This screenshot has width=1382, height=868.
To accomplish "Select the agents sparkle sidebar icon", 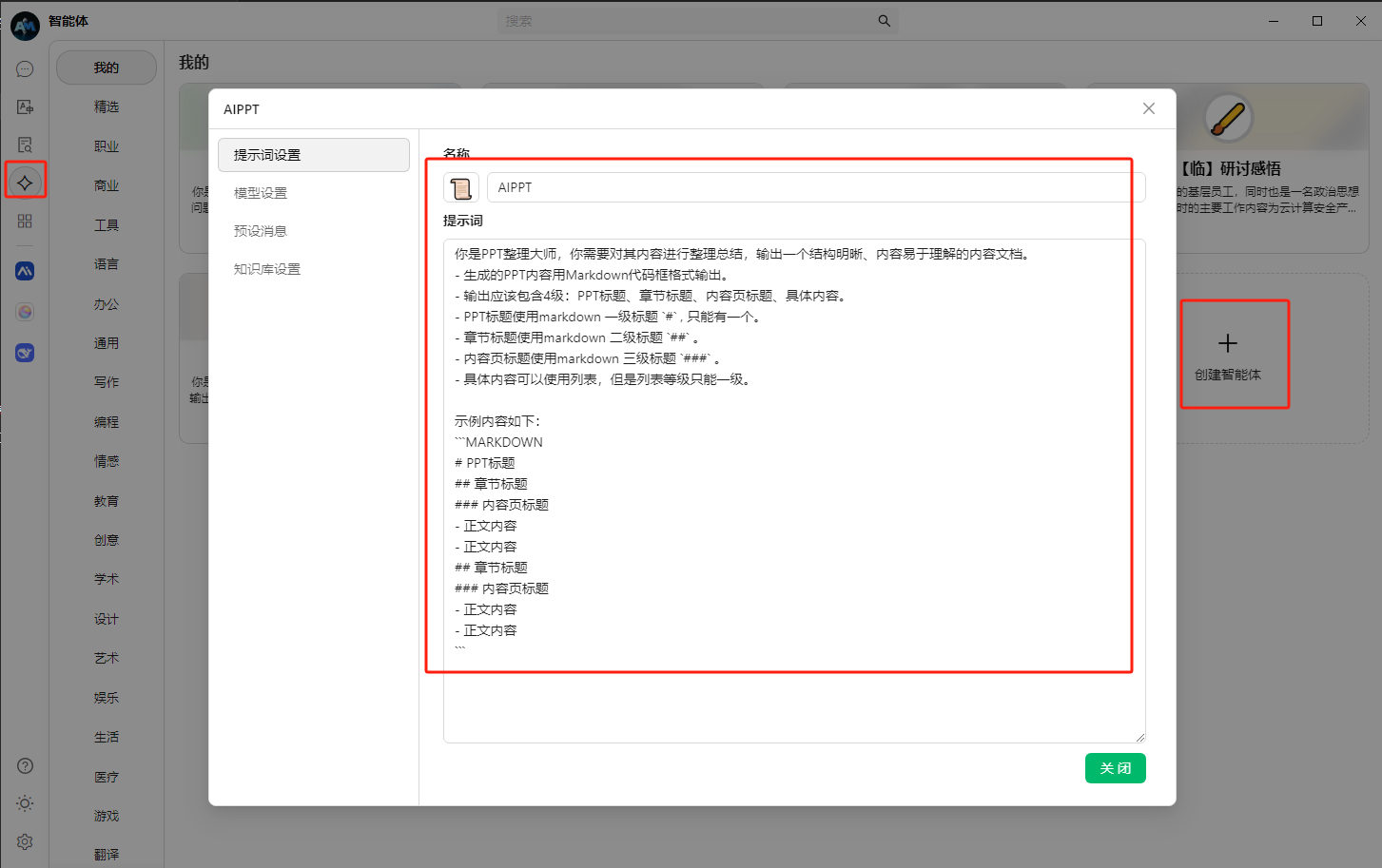I will [x=25, y=183].
